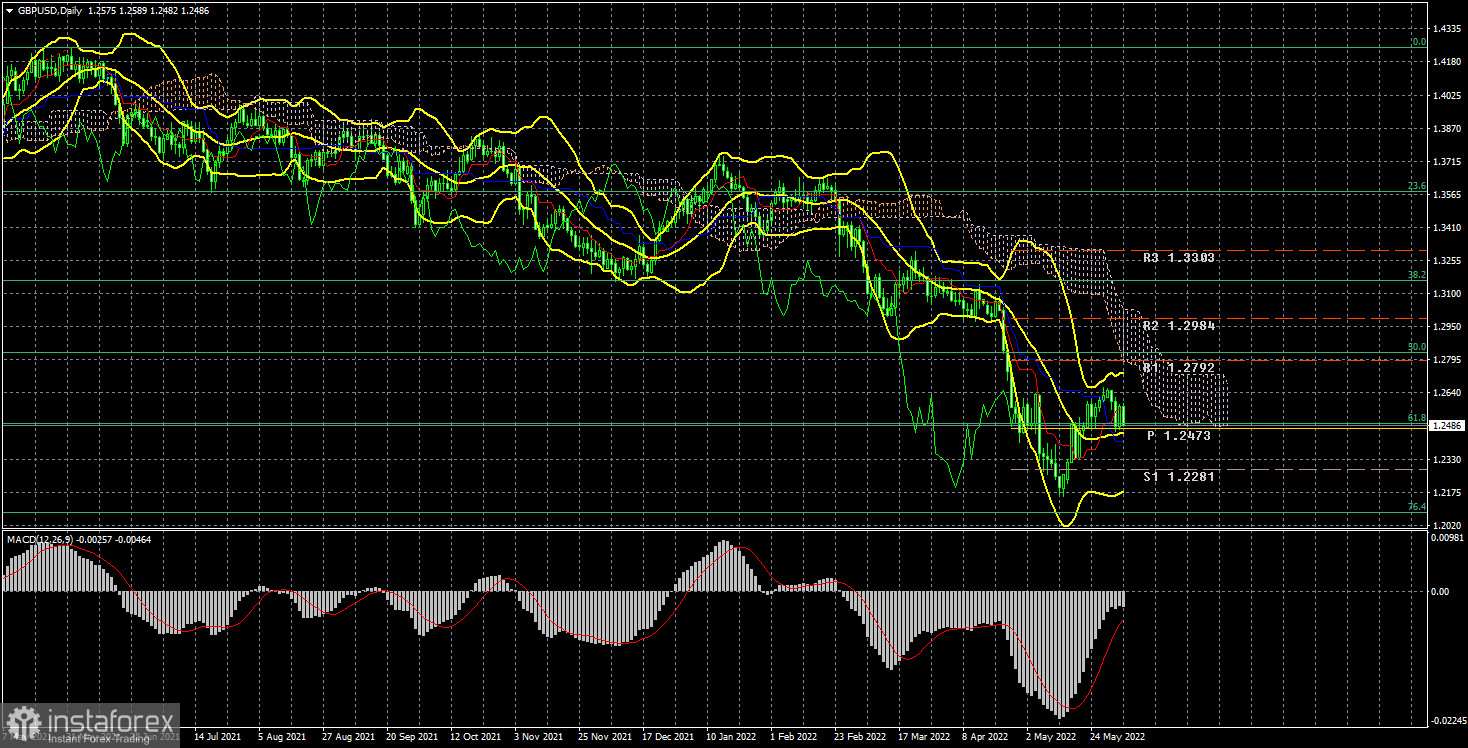Viewport: 1468px width, 748px height.
Task: Click the S1 1.2281 support label
Action: click(1179, 477)
